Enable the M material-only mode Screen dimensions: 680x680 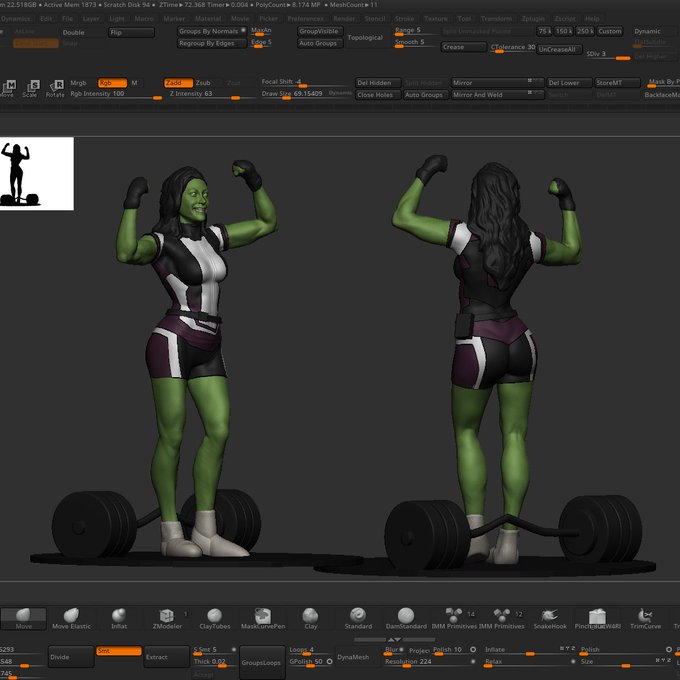point(134,83)
